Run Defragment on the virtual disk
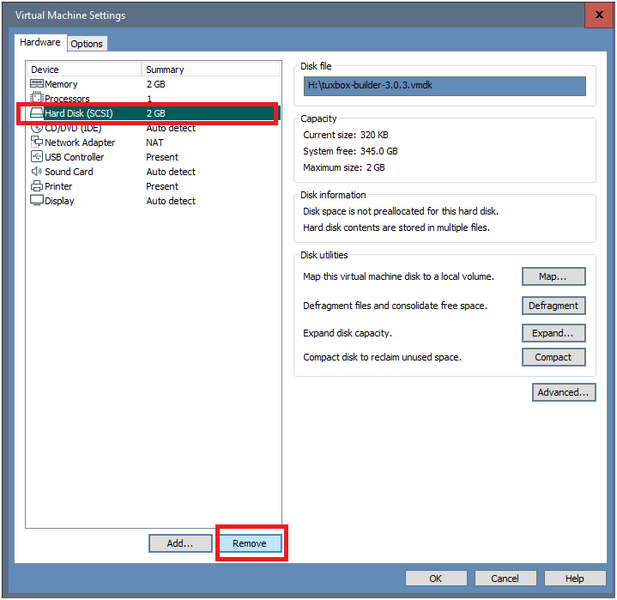The width and height of the screenshot is (617, 600). (553, 306)
